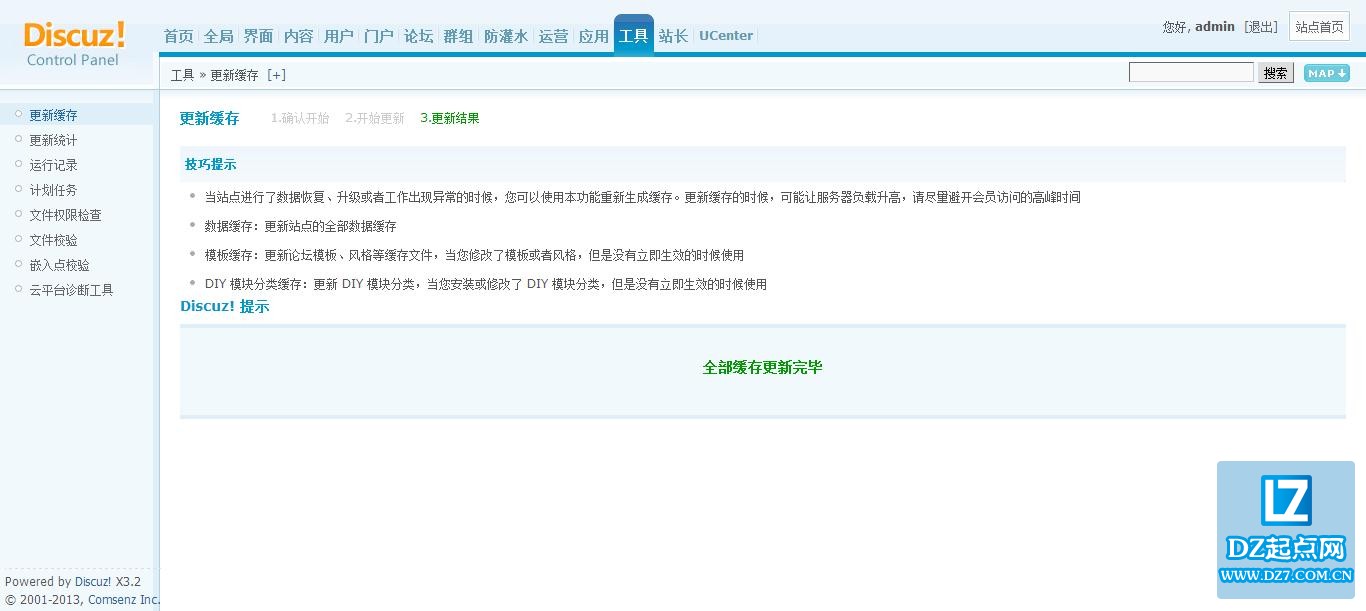The width and height of the screenshot is (1366, 611).
Task: Select 计划任务 in the sidebar
Action: click(x=53, y=190)
